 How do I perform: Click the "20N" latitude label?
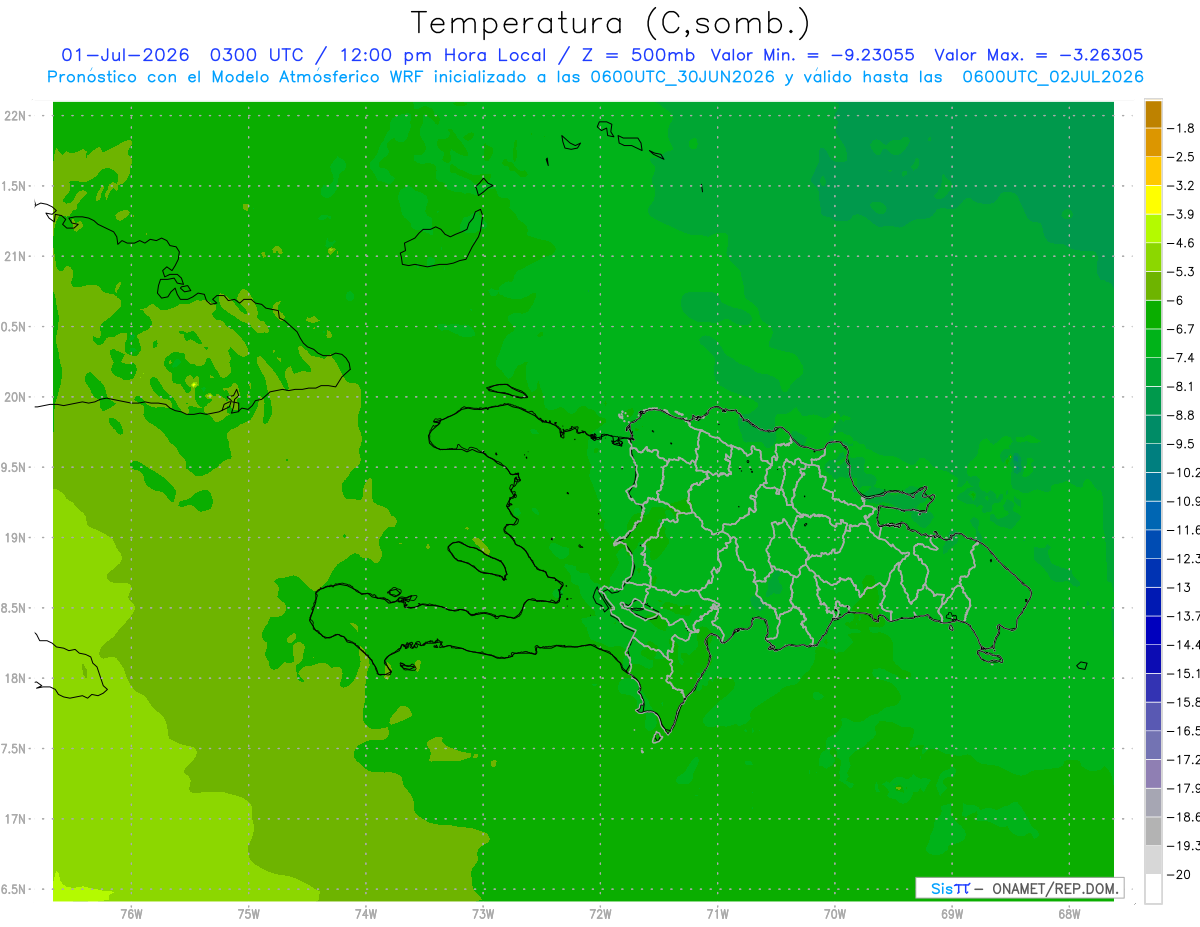click(16, 397)
